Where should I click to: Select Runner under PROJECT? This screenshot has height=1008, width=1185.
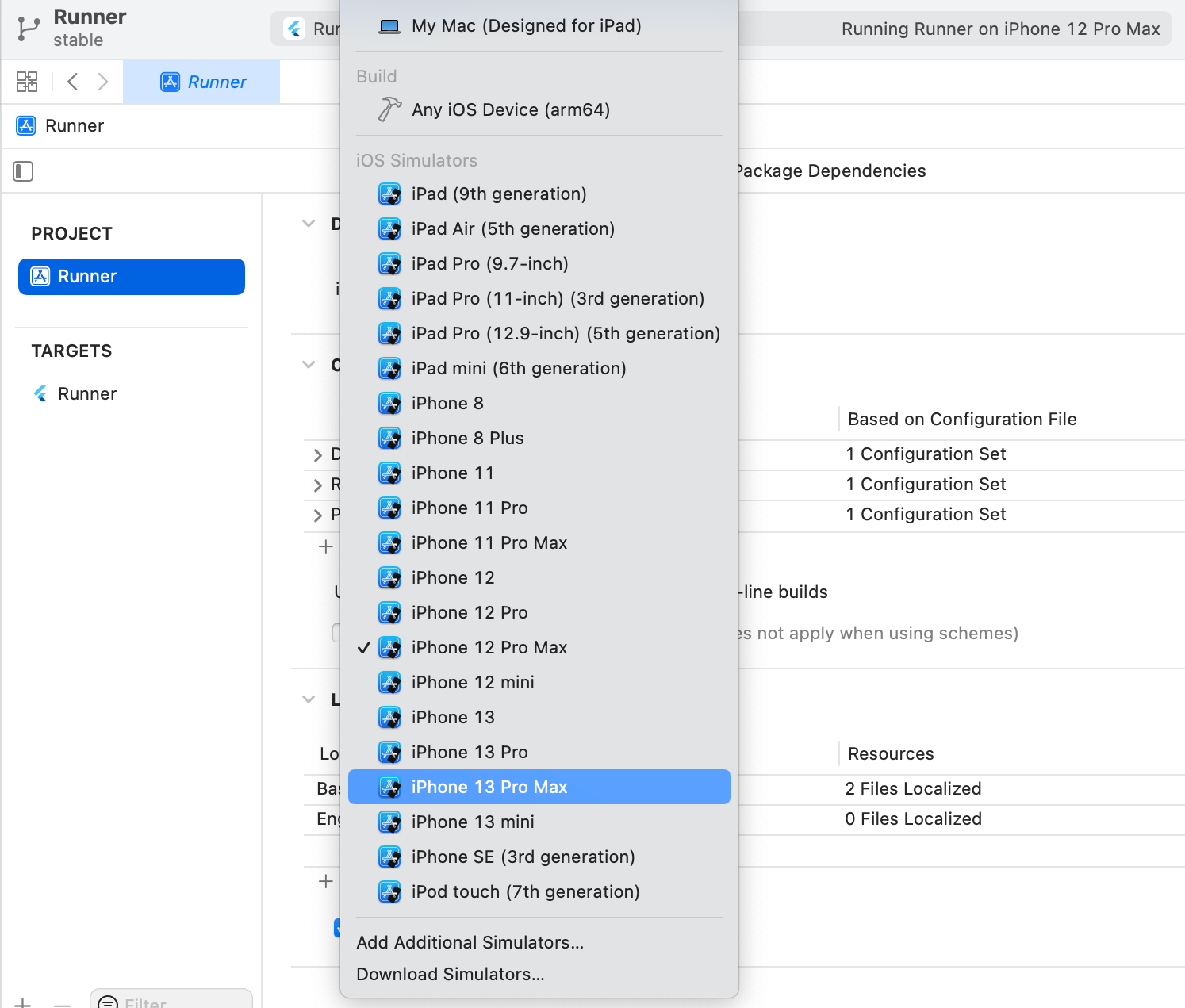pyautogui.click(x=132, y=277)
